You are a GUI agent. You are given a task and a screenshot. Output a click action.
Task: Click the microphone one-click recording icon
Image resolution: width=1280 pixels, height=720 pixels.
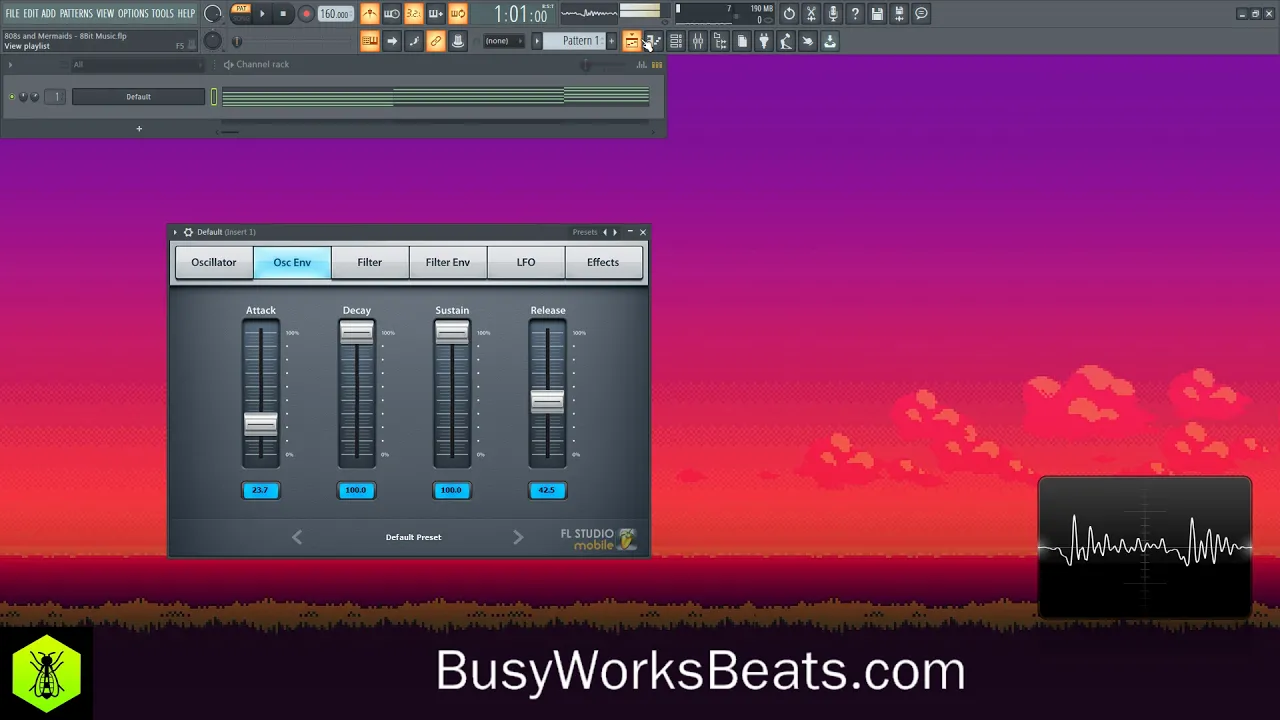833,14
